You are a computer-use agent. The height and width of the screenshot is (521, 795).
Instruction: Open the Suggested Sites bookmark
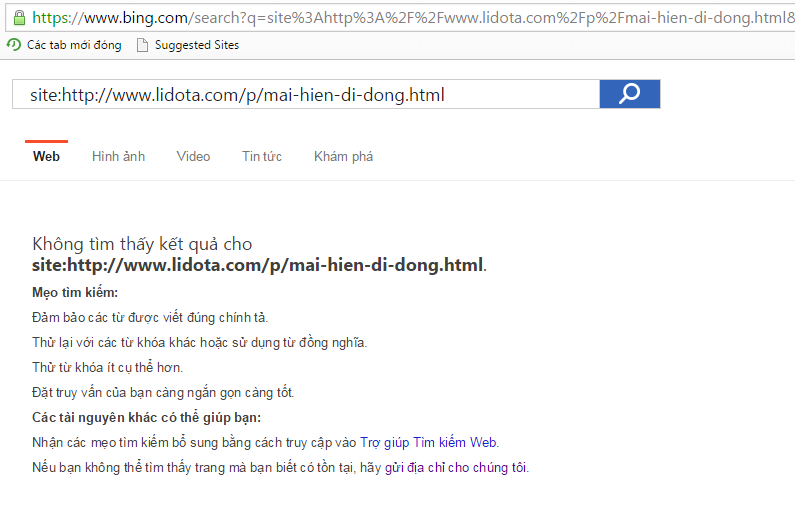tap(197, 45)
